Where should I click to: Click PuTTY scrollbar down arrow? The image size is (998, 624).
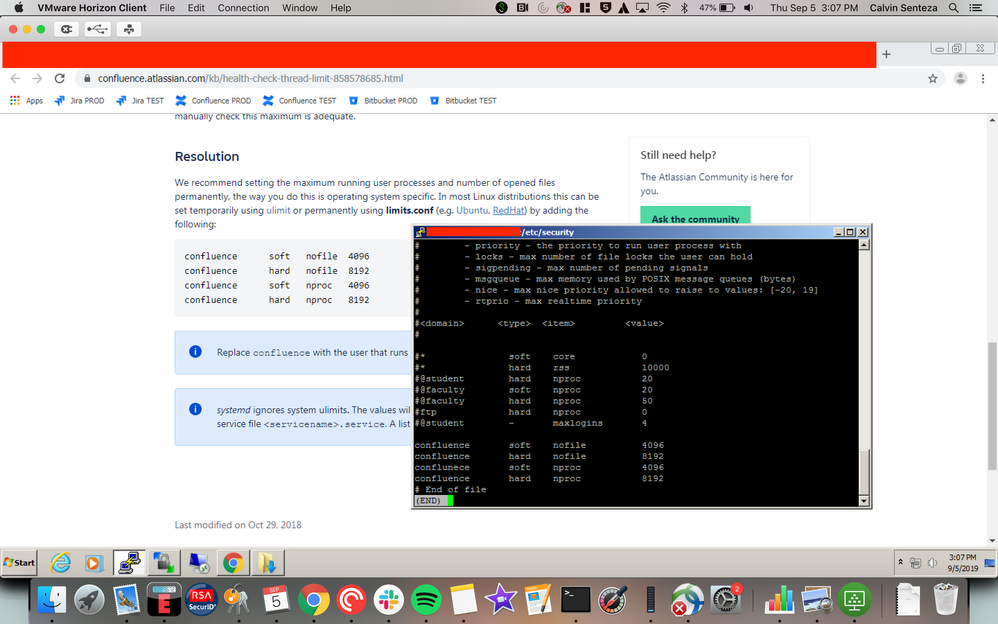(864, 501)
